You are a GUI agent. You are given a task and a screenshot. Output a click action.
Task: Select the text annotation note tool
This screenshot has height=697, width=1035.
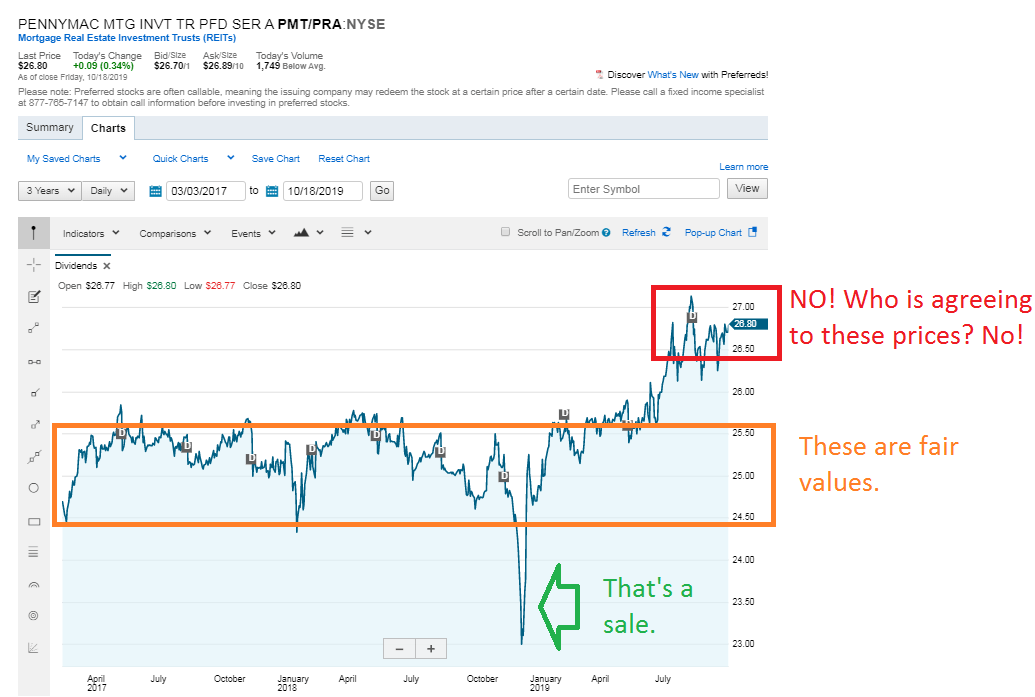tap(33, 297)
